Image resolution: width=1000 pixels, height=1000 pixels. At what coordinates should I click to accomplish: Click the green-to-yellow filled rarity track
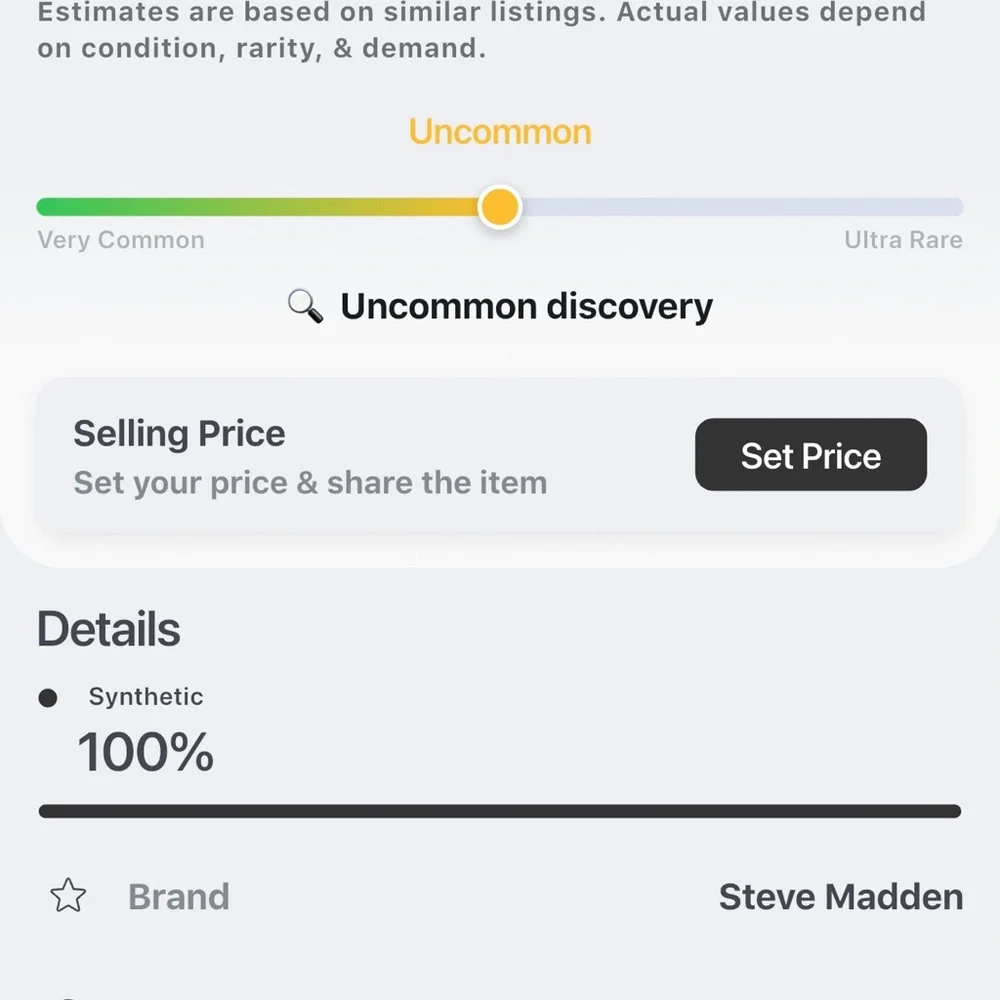pos(258,207)
